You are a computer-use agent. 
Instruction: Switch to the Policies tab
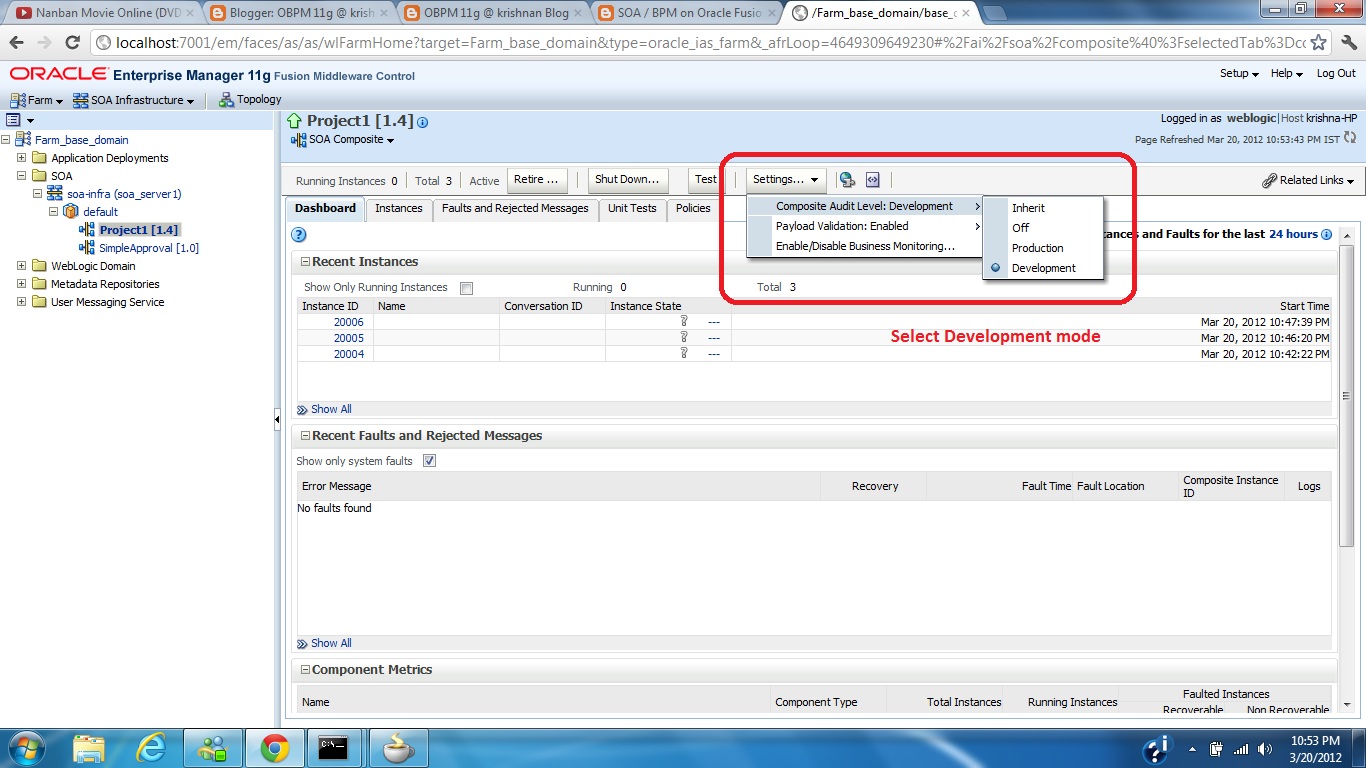pyautogui.click(x=693, y=209)
